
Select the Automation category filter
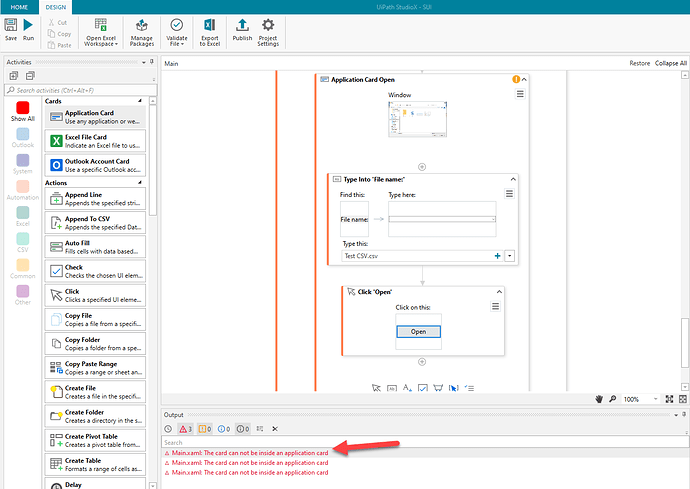pos(23,190)
